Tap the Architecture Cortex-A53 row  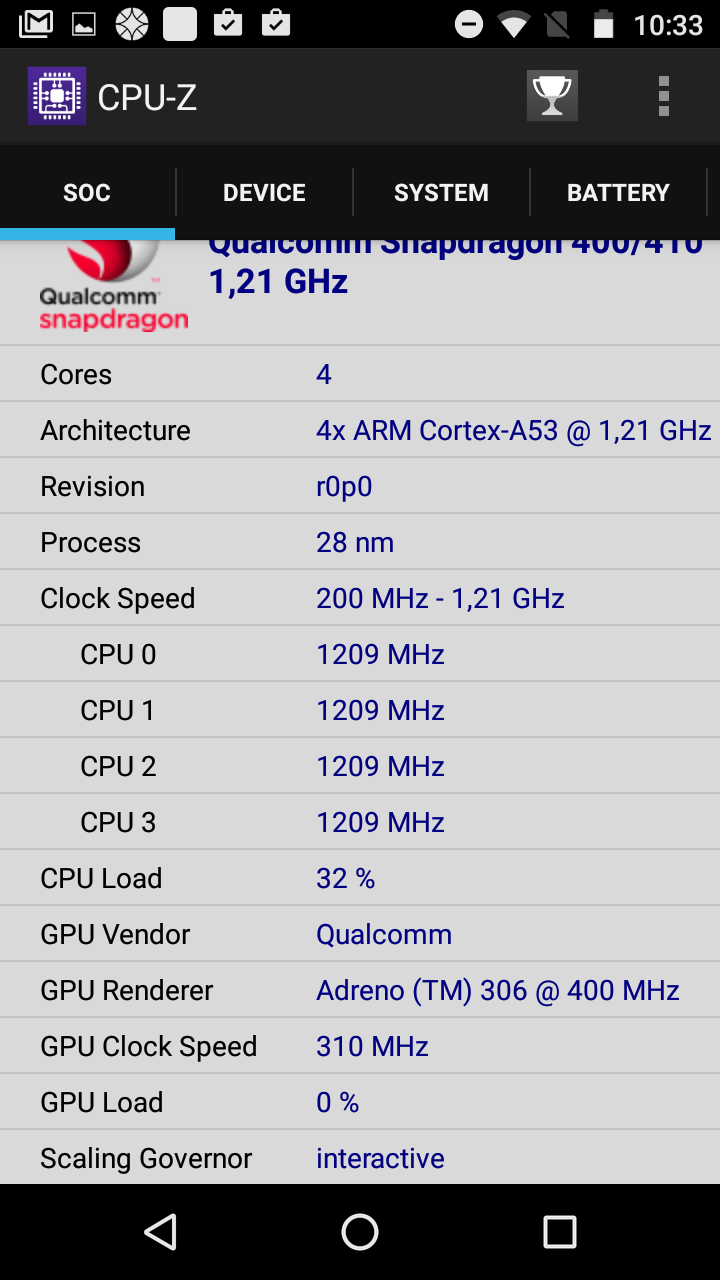[x=360, y=430]
